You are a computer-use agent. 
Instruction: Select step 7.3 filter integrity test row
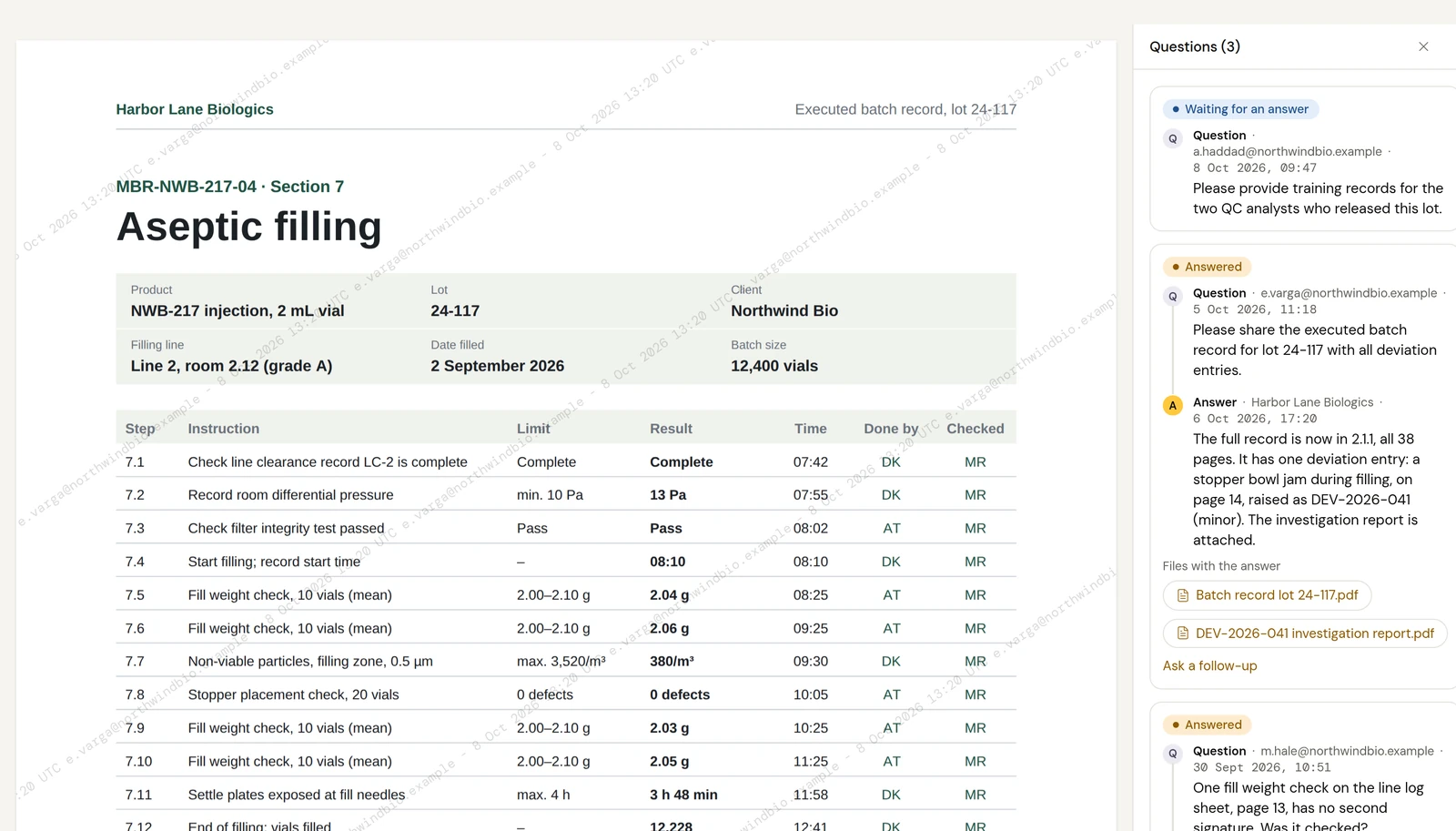pos(566,529)
